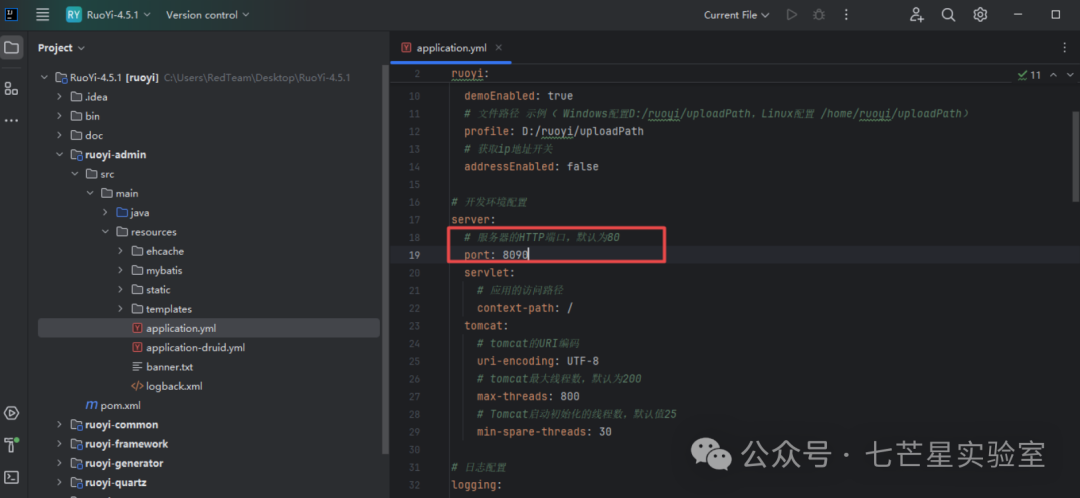Image resolution: width=1080 pixels, height=498 pixels.
Task: Collapse the src folder
Action: point(75,174)
